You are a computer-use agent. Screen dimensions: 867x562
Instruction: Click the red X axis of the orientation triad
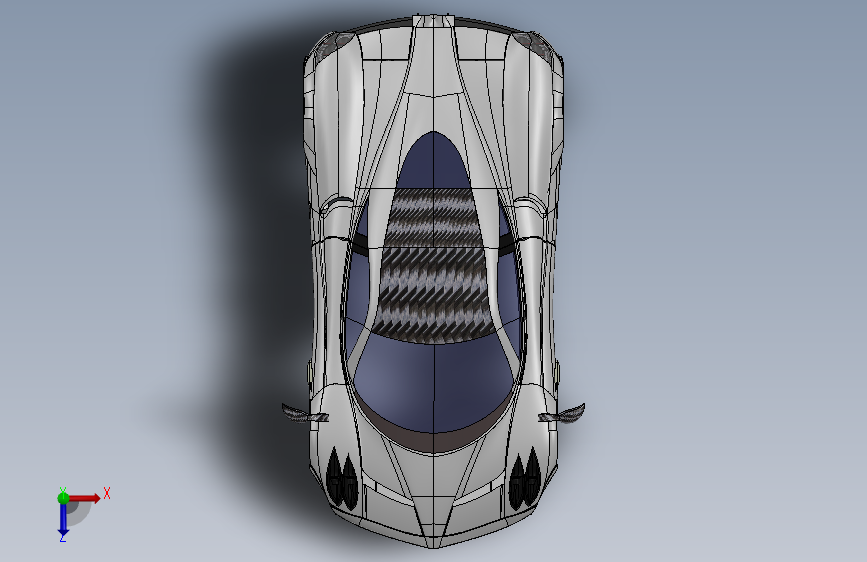[84, 498]
